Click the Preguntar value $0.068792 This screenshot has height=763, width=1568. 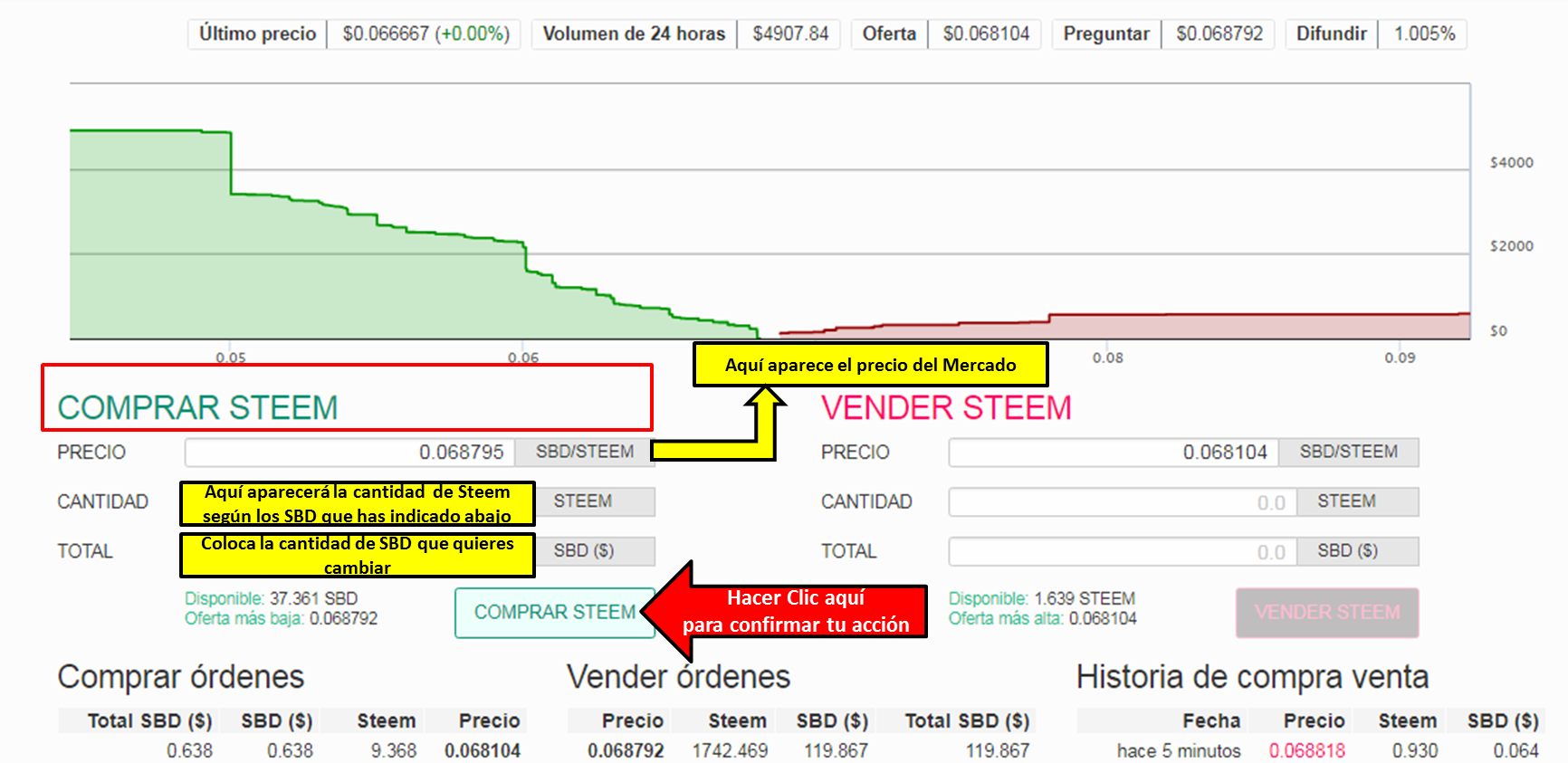pyautogui.click(x=1219, y=33)
